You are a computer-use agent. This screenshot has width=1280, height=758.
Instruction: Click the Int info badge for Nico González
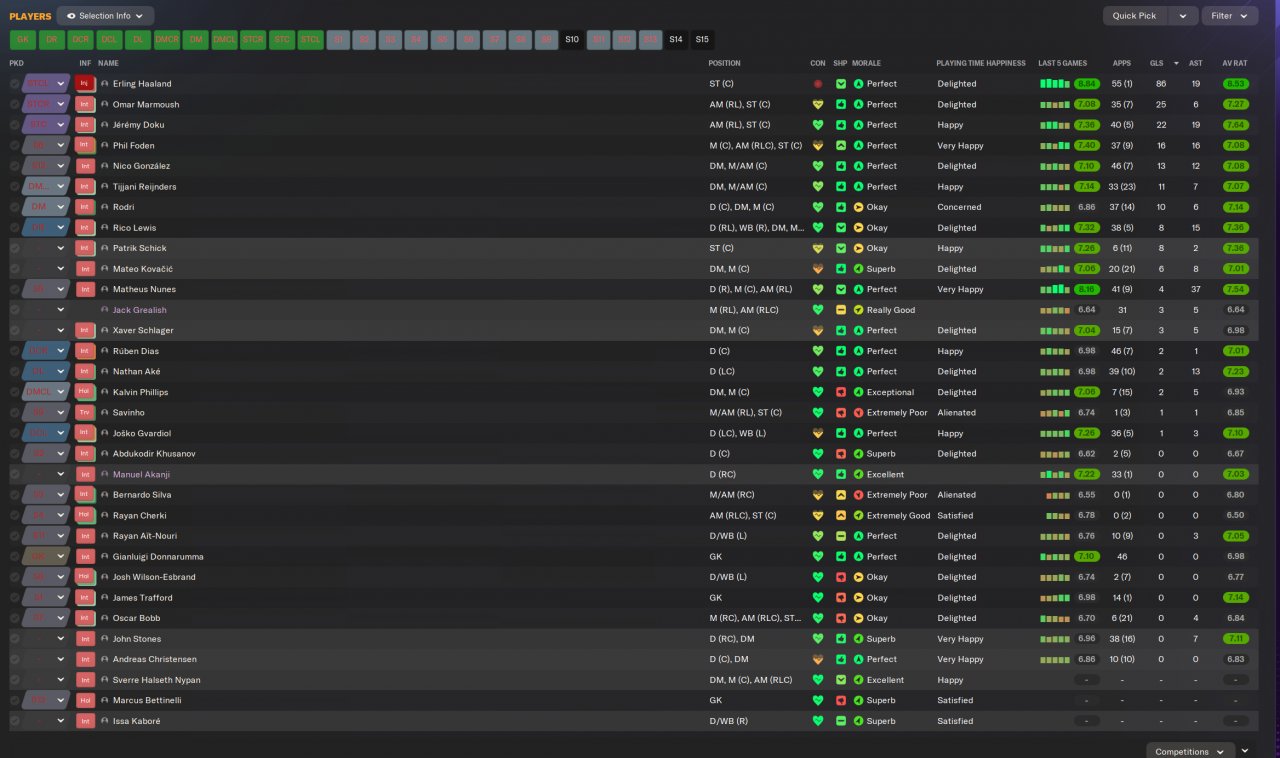click(x=85, y=166)
